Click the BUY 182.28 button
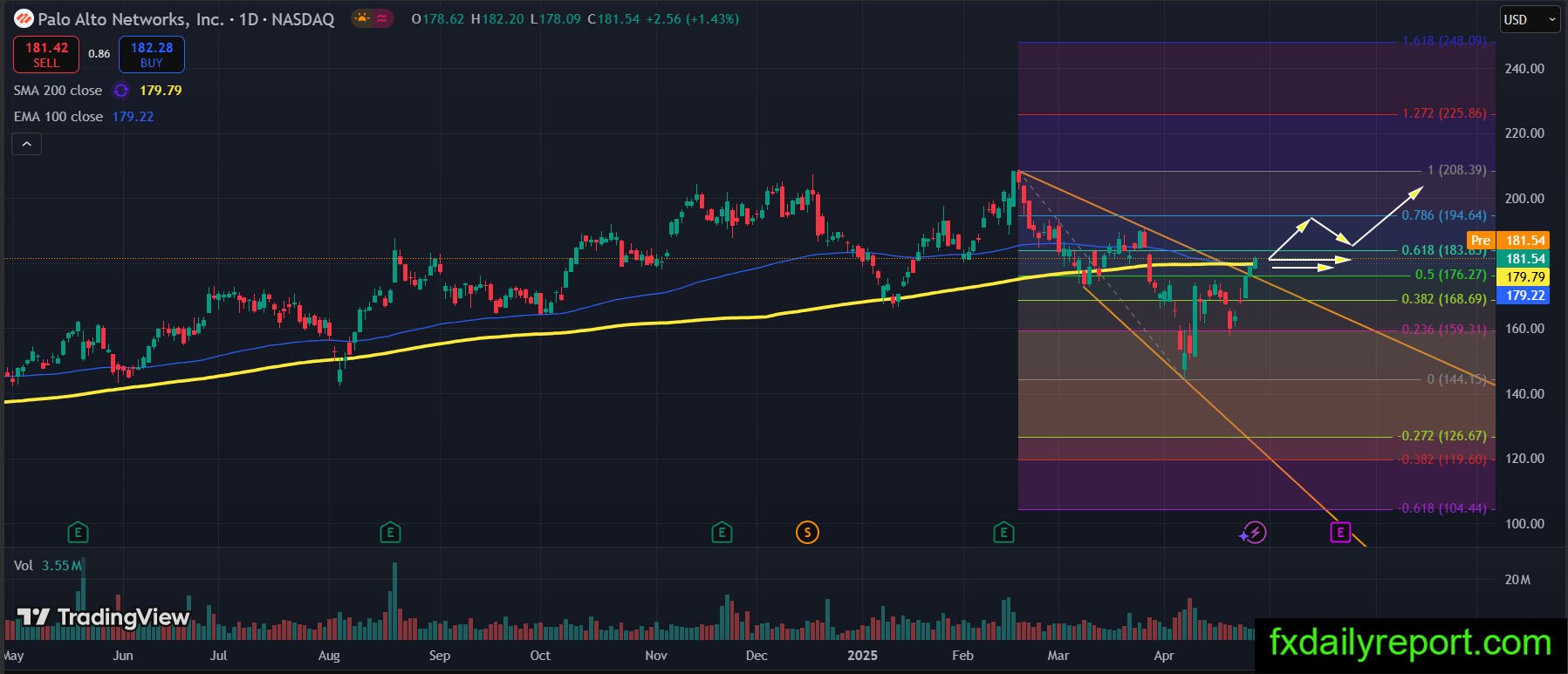Viewport: 1568px width, 674px height. [152, 54]
